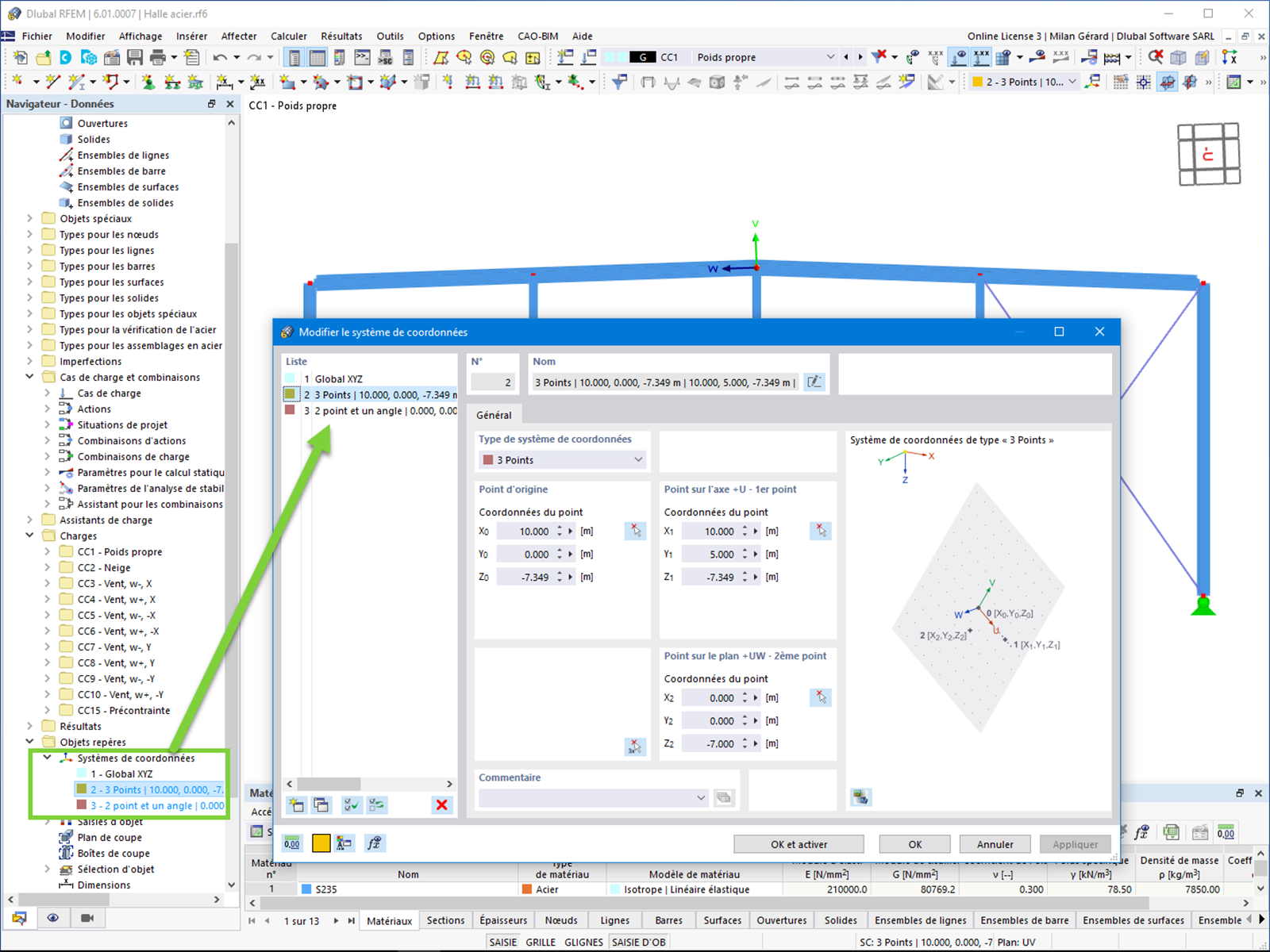
Task: Switch to the Barres tab
Action: point(668,920)
